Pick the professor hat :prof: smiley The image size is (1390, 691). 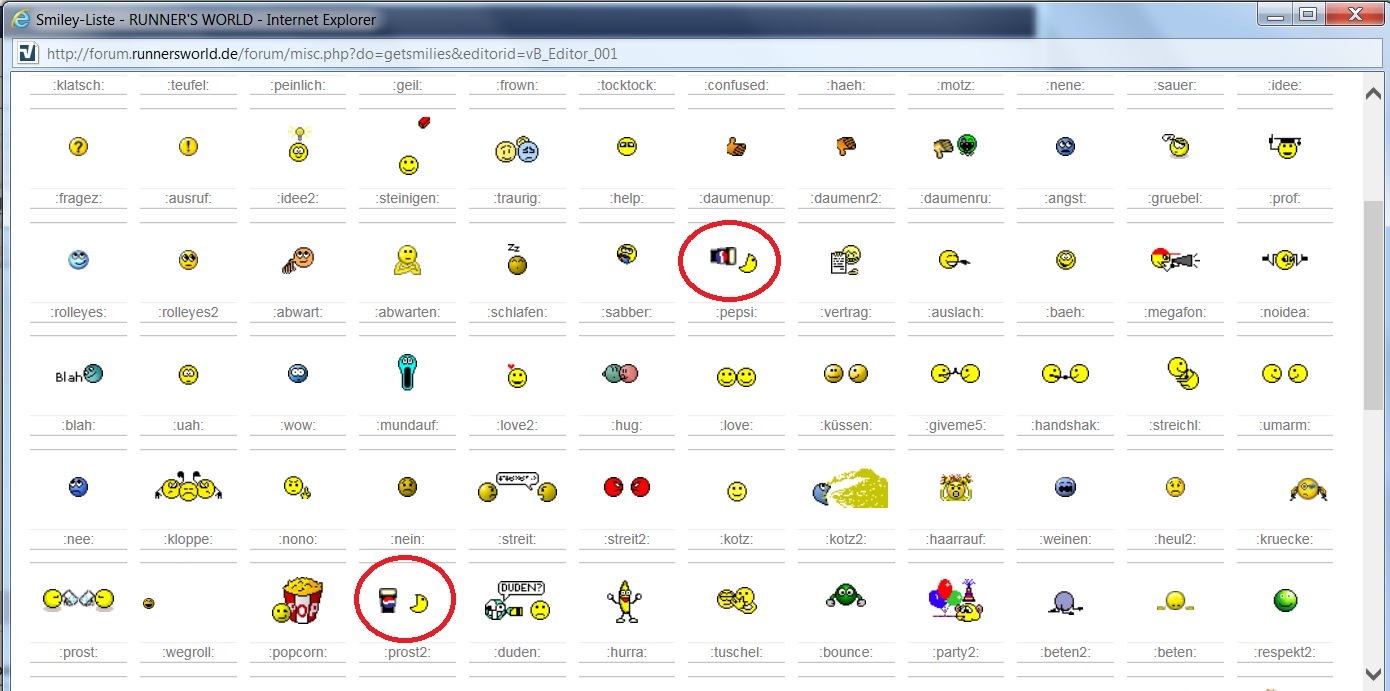click(x=1283, y=147)
